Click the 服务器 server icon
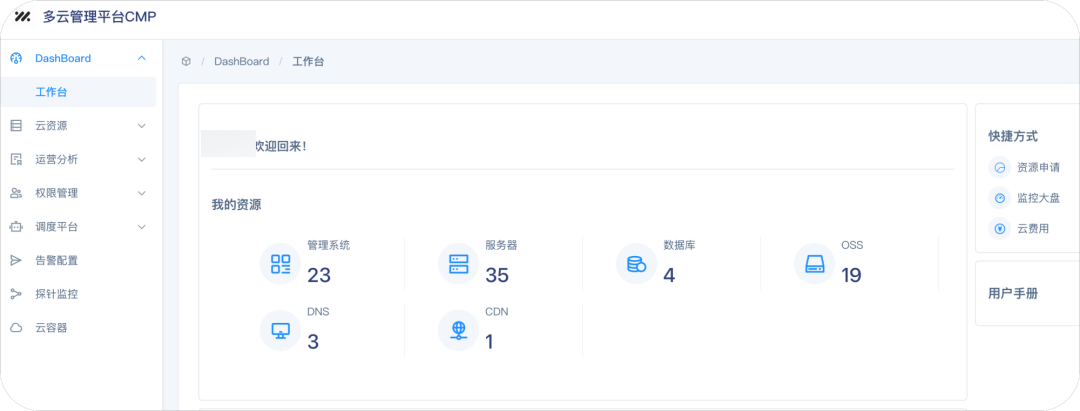The image size is (1080, 411). 459,264
